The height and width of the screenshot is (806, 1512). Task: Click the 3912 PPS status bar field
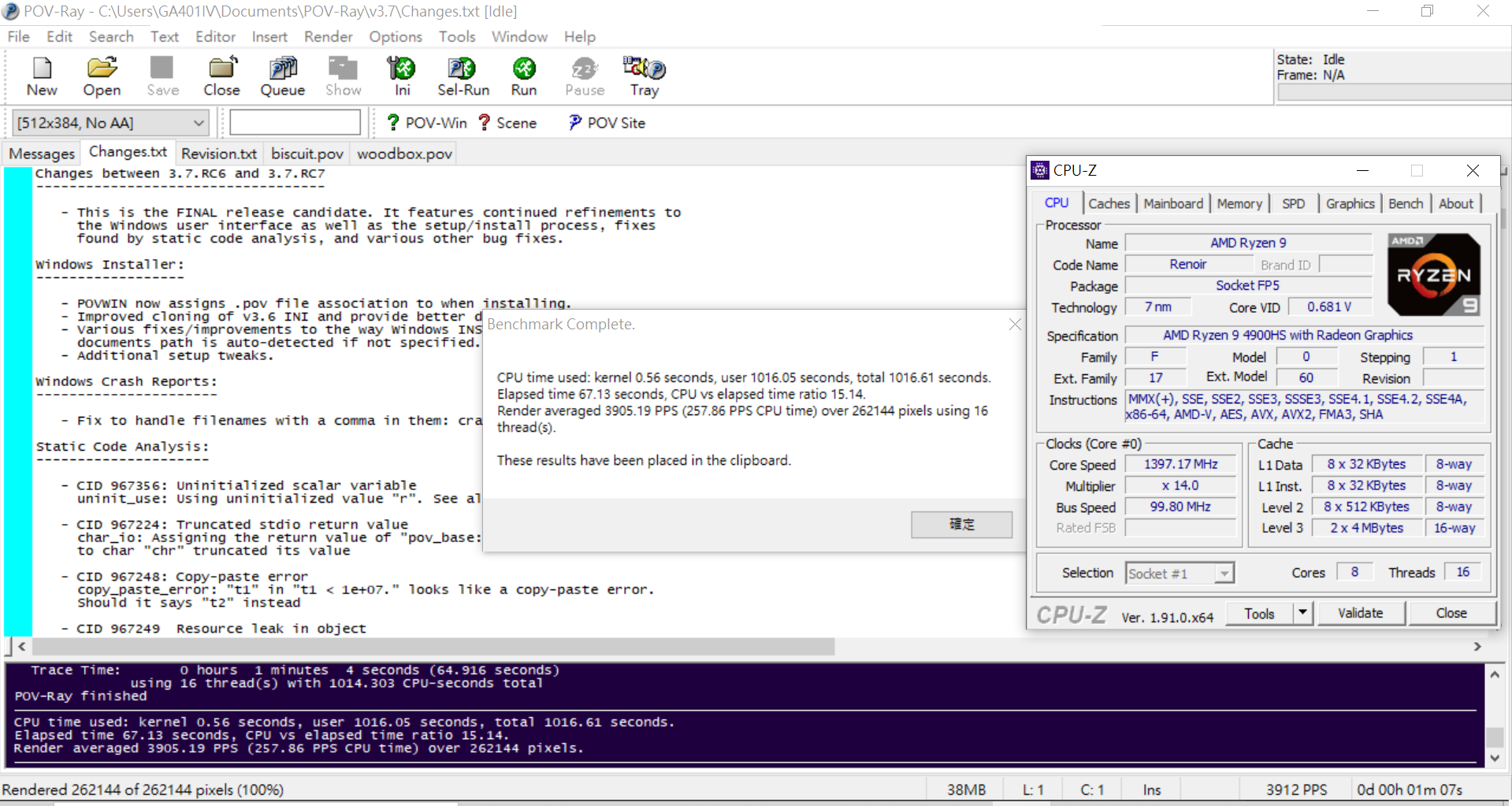click(1296, 789)
